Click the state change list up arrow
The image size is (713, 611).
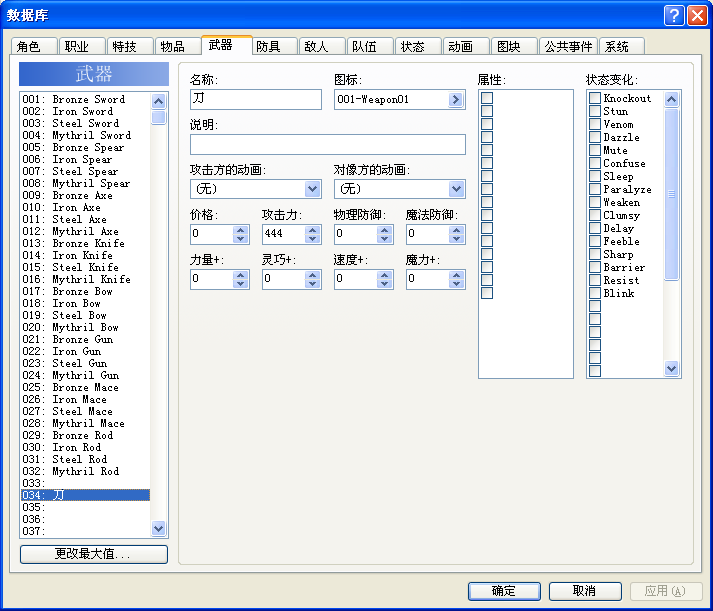(x=672, y=99)
